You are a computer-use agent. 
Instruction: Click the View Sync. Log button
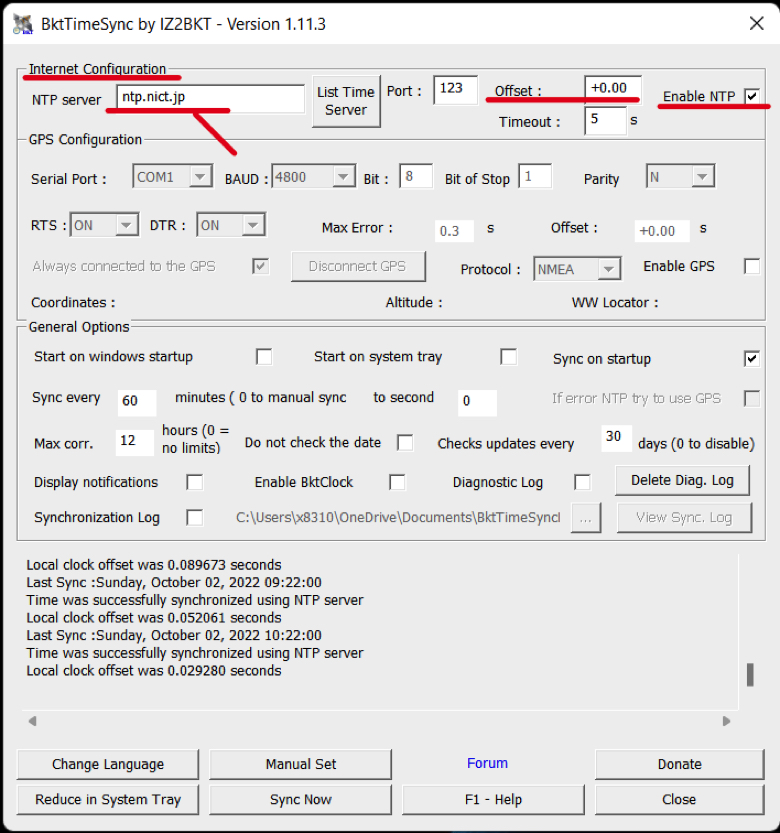[684, 517]
